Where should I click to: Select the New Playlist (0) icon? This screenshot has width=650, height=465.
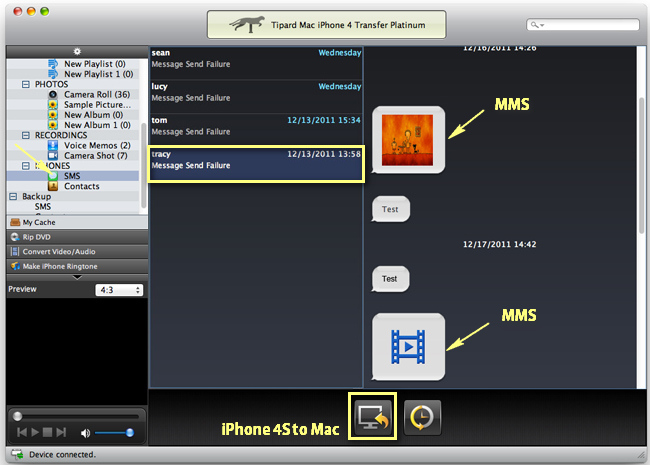(53, 64)
